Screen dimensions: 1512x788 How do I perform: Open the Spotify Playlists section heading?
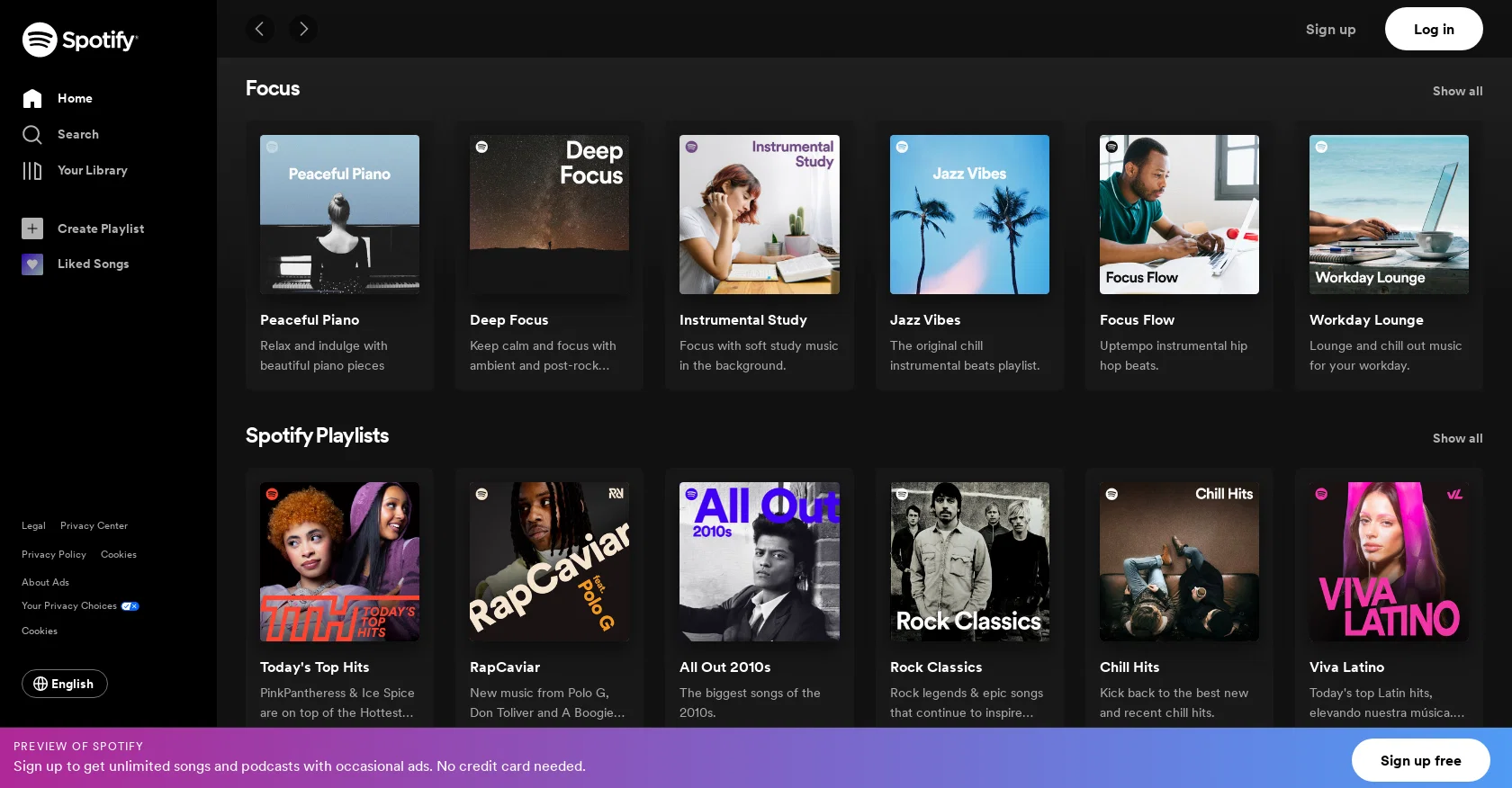[317, 435]
